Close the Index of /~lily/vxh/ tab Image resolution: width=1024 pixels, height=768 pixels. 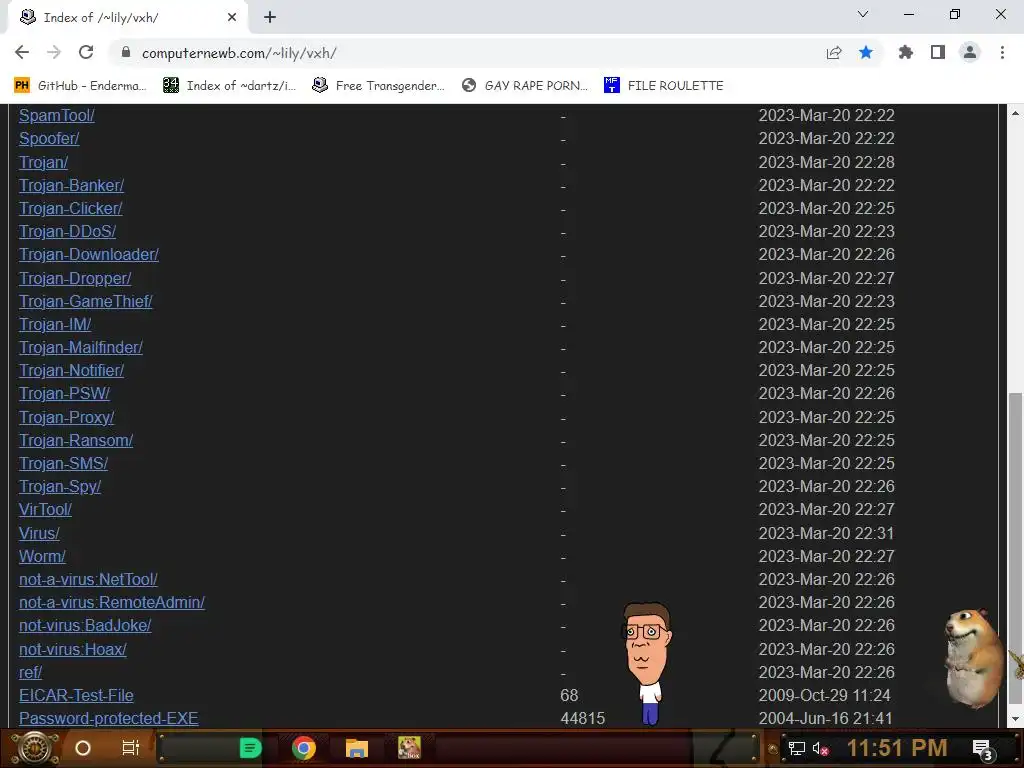tap(232, 17)
